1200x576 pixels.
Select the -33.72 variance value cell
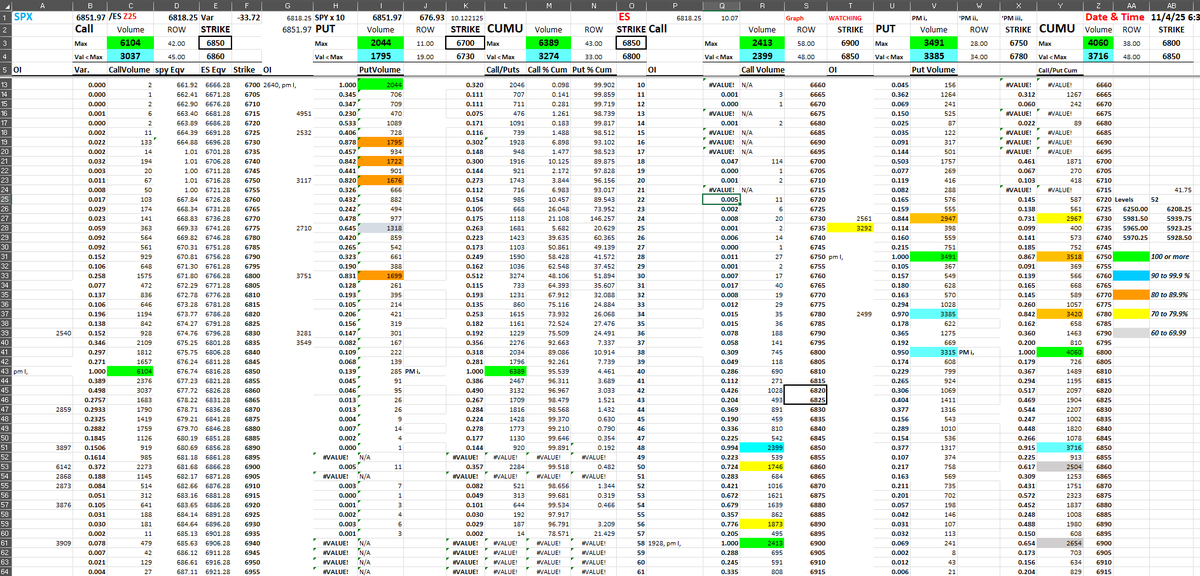pyautogui.click(x=244, y=17)
